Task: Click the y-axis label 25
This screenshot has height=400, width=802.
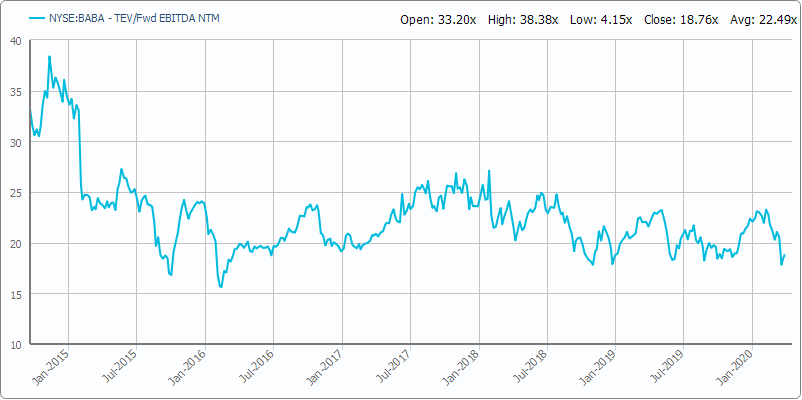Action: coord(17,193)
